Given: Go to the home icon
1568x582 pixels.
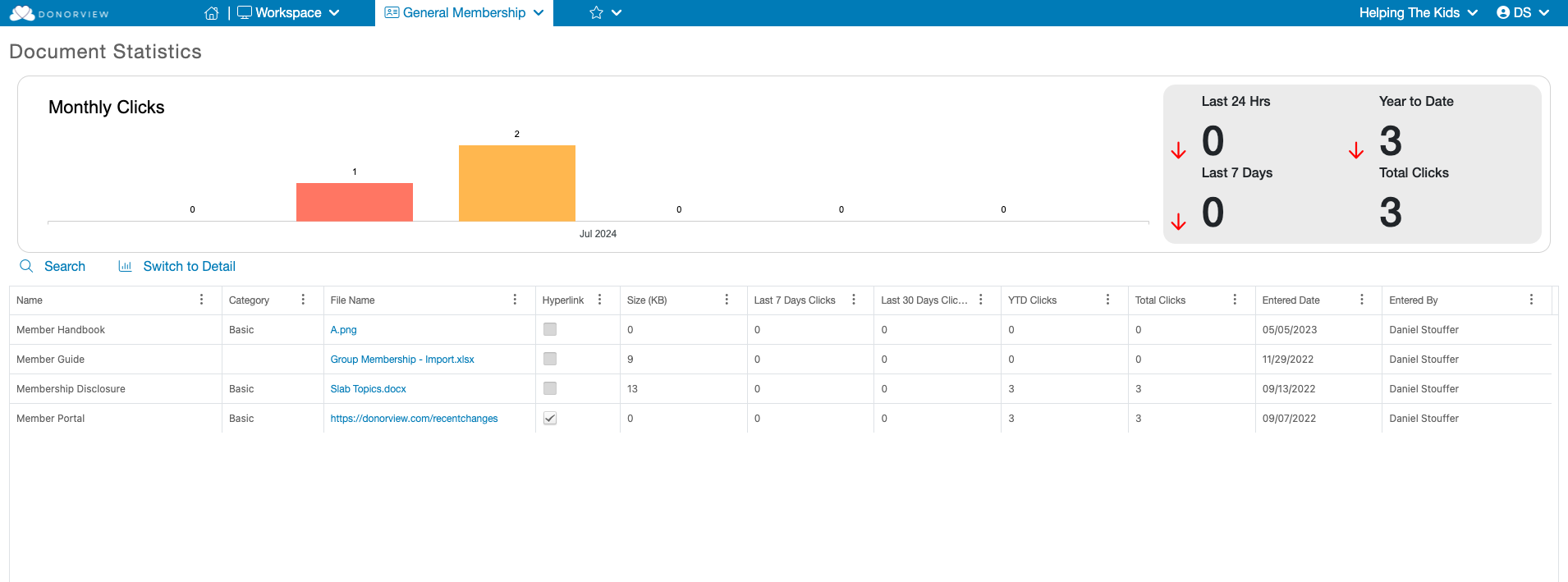Looking at the screenshot, I should point(212,13).
